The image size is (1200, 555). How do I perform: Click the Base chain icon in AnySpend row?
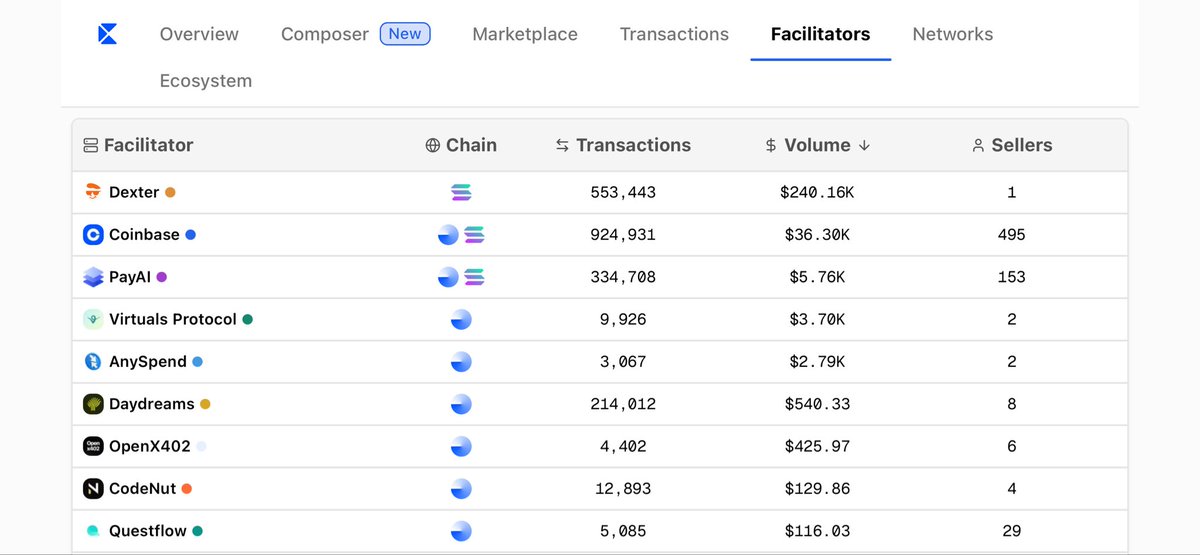point(461,362)
